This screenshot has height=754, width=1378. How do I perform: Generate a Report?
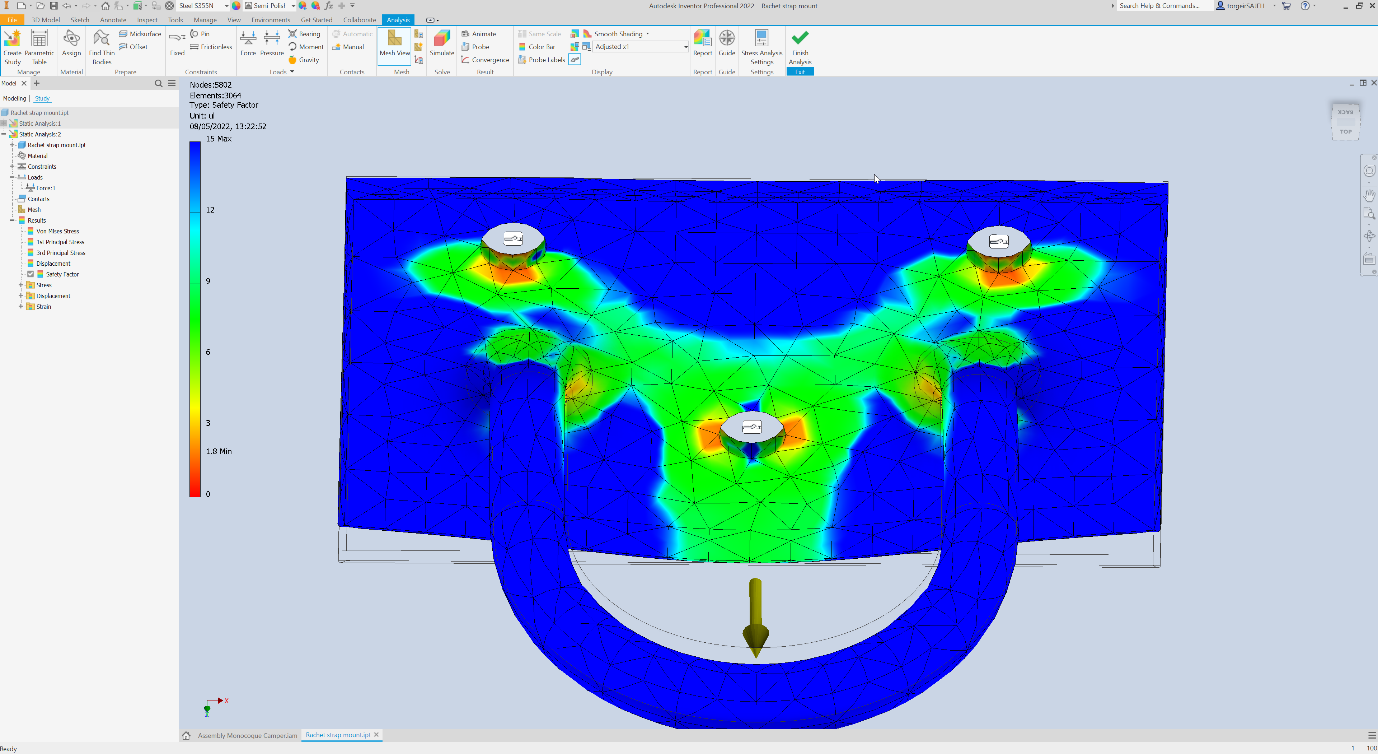coord(703,43)
